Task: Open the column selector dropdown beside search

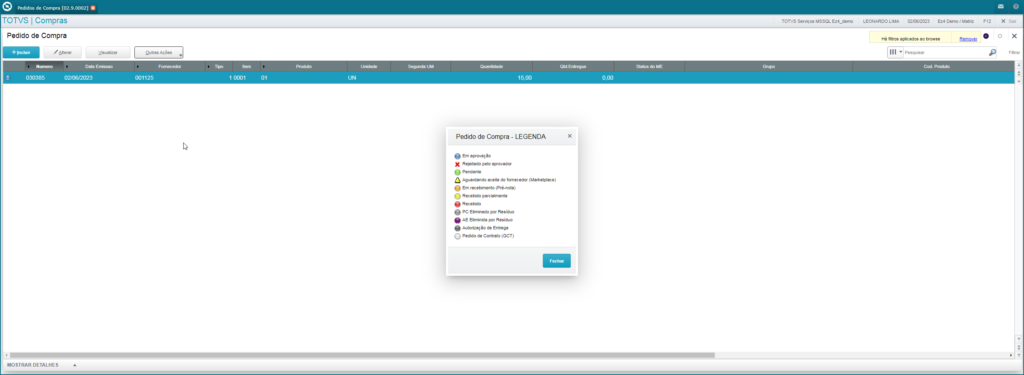Action: tap(895, 52)
